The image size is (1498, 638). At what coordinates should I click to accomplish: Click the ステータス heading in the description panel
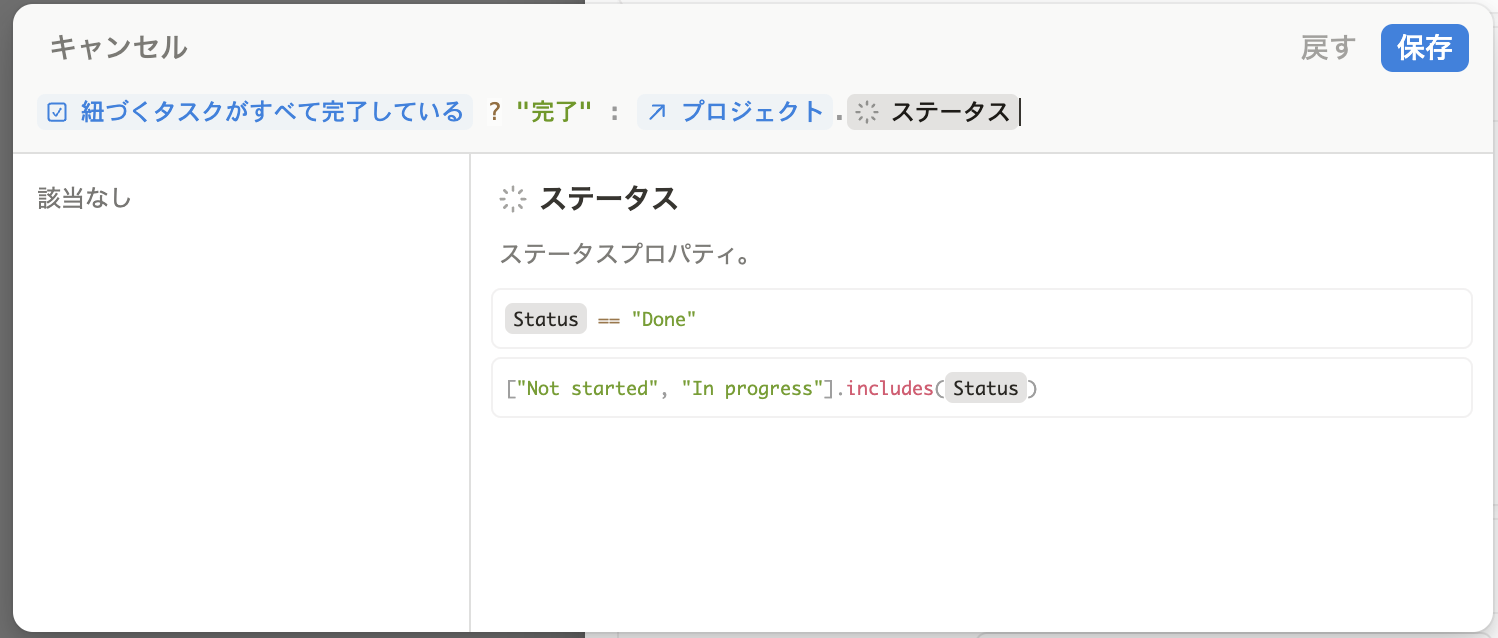click(x=608, y=199)
